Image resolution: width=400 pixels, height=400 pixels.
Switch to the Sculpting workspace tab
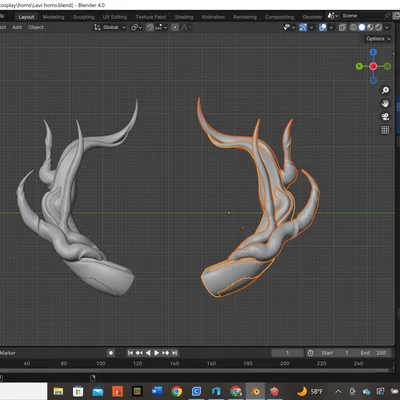click(84, 17)
